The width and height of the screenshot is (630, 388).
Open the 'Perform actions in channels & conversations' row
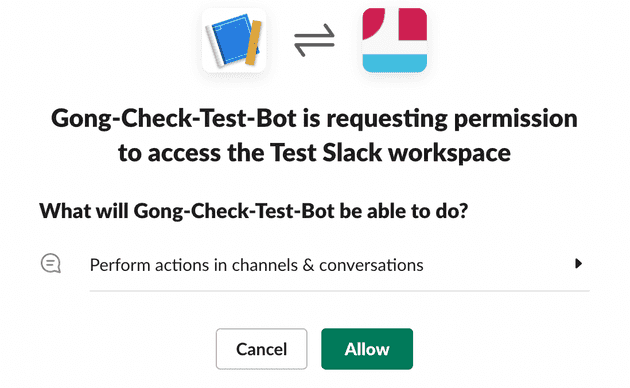(x=314, y=264)
